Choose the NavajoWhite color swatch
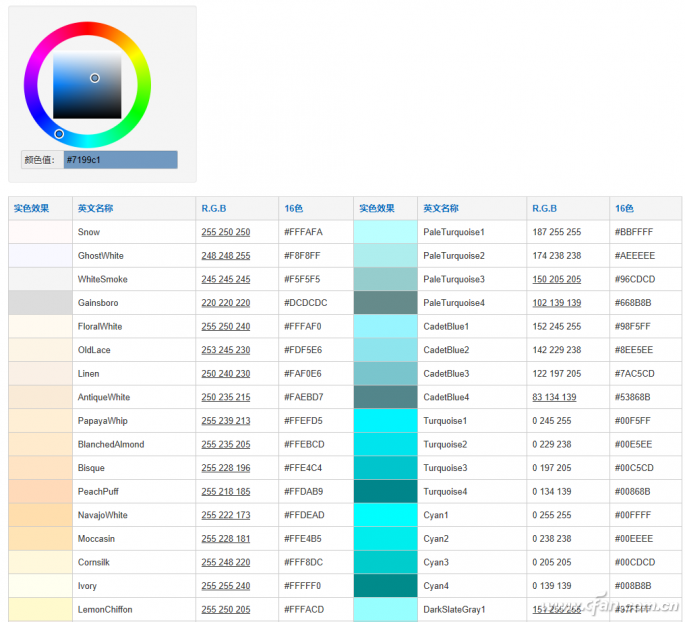This screenshot has height=622, width=685. tap(40, 515)
